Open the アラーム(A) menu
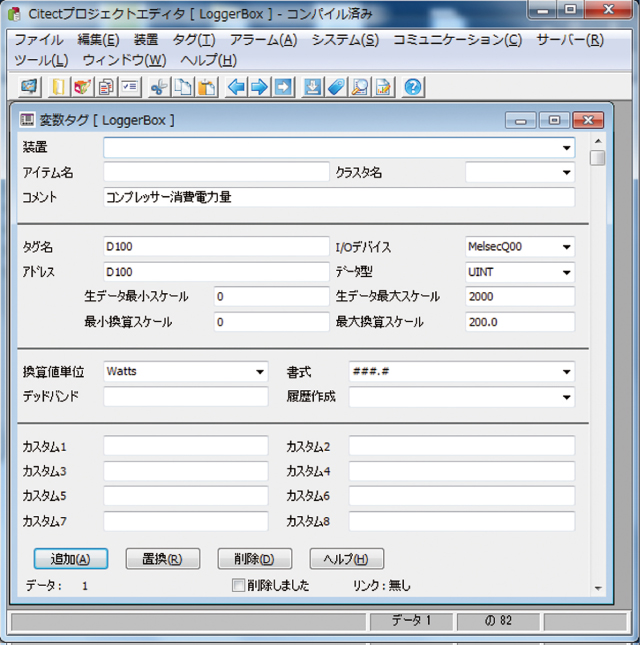Viewport: 640px width, 645px height. (x=263, y=40)
